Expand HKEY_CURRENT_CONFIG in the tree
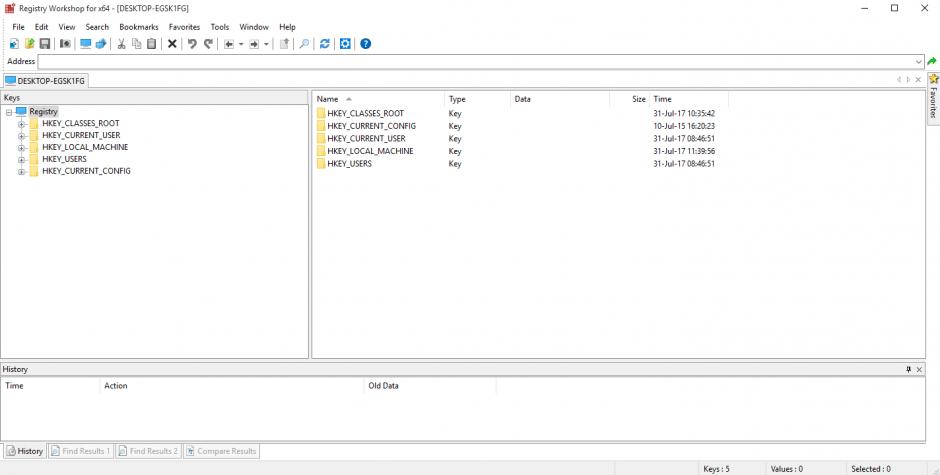Image resolution: width=940 pixels, height=475 pixels. coord(22,172)
